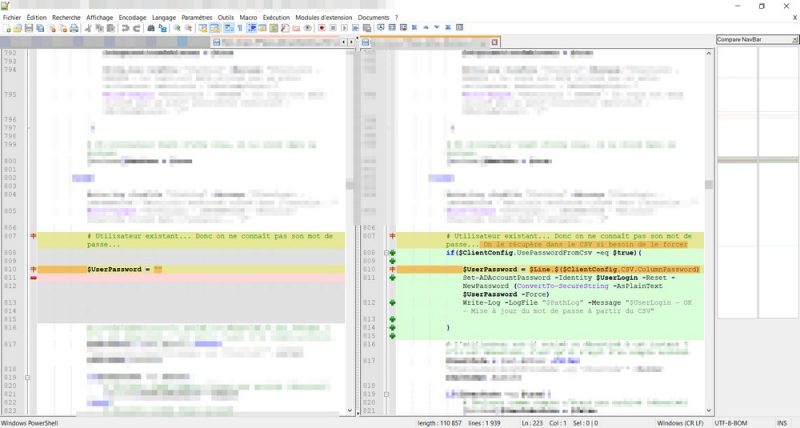
Task: Open the Encodage menu
Action: (x=131, y=17)
